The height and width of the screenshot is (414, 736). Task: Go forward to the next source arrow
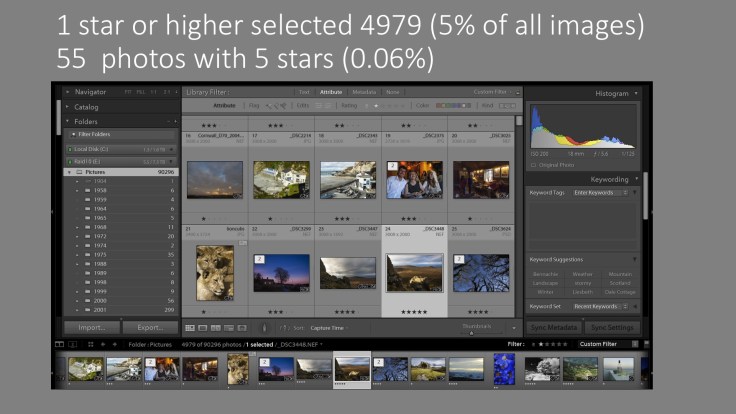114,344
